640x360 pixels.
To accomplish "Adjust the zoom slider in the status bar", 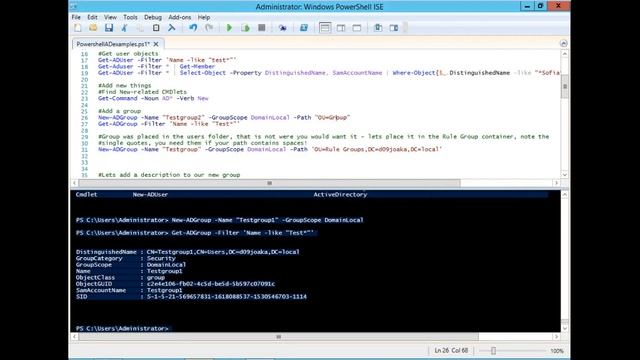I will [493, 351].
